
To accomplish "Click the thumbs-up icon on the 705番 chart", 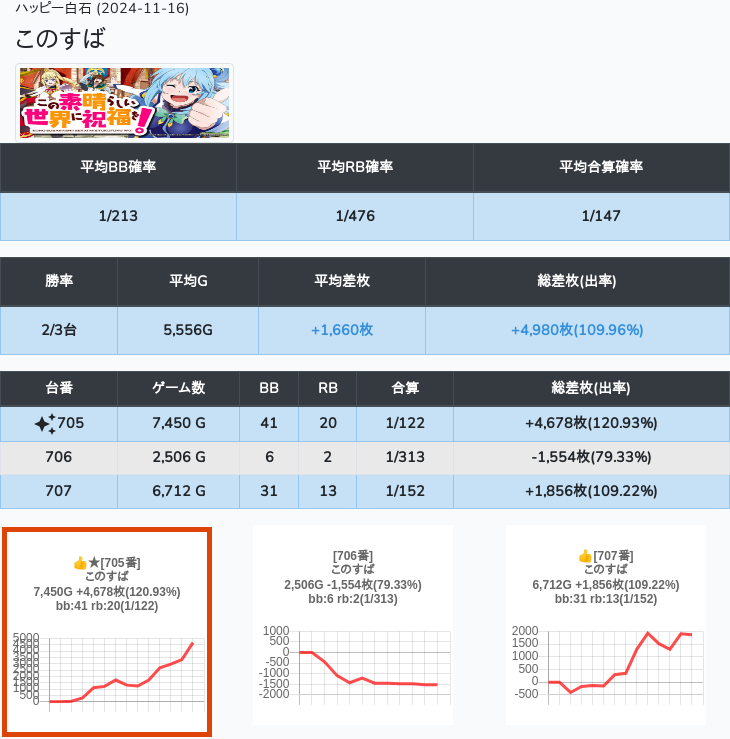I will [x=81, y=563].
